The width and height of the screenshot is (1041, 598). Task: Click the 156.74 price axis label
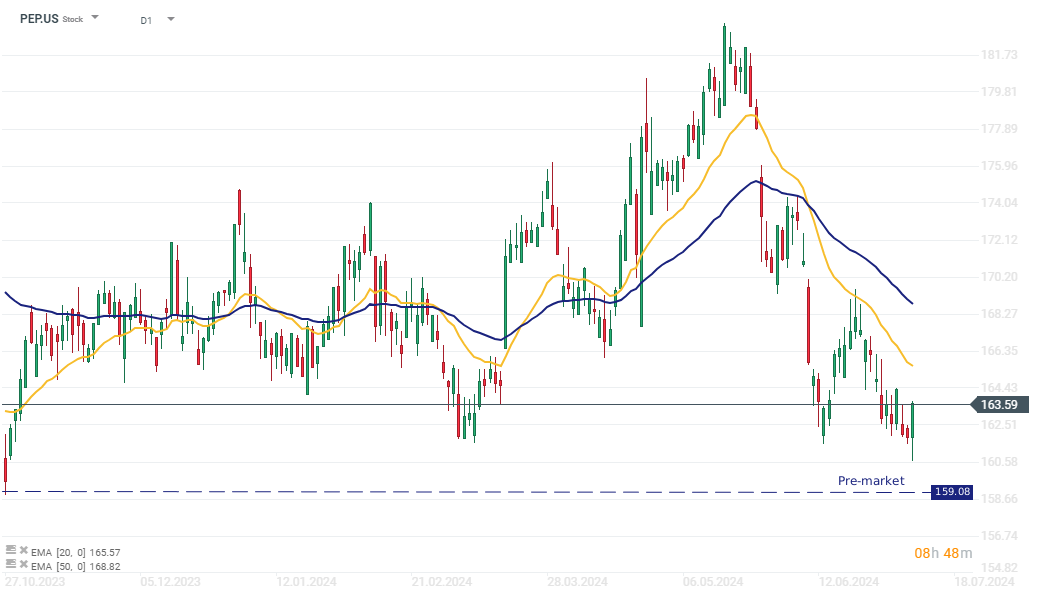point(999,536)
